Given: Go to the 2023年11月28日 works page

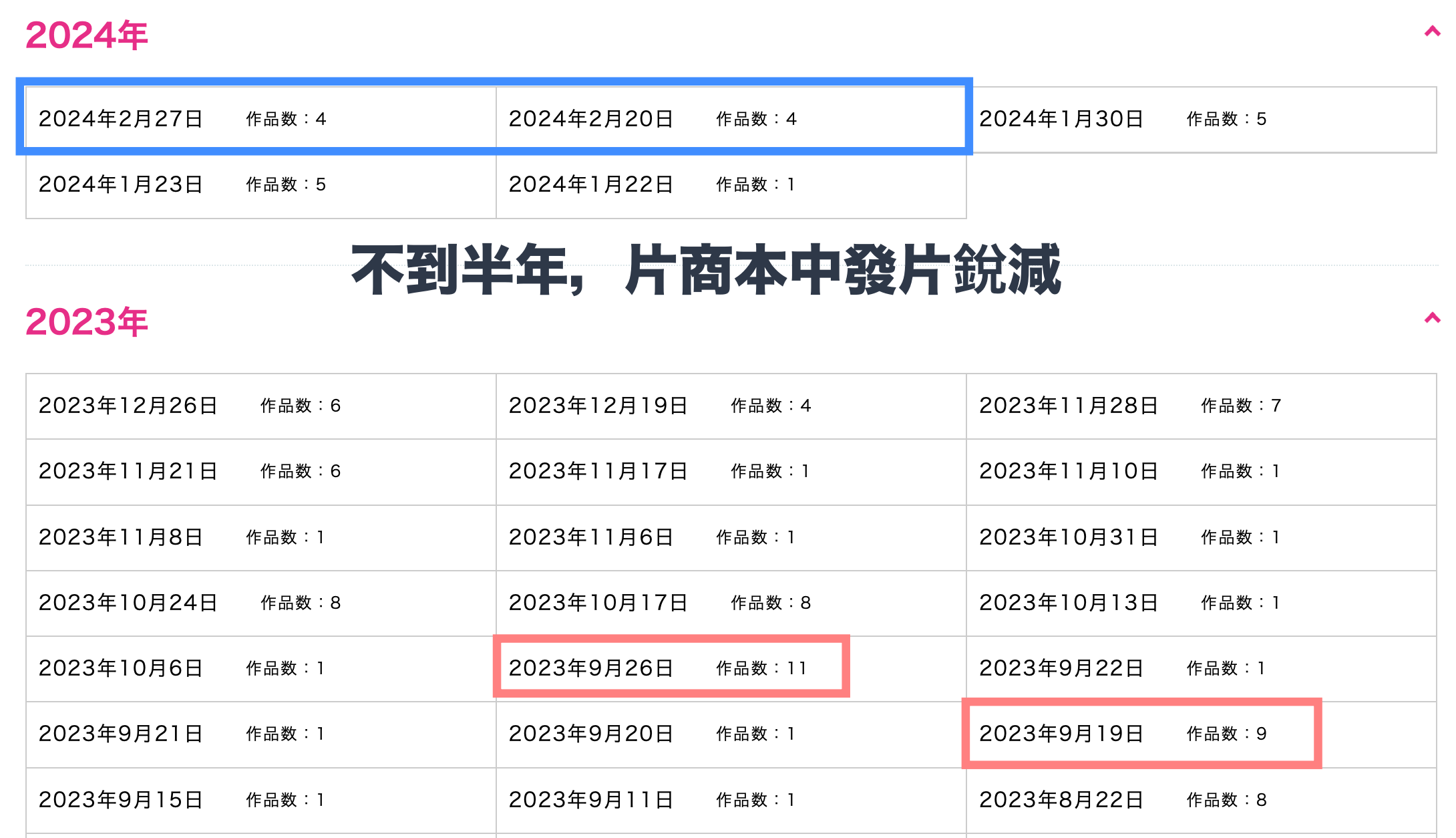Looking at the screenshot, I should 1069,406.
